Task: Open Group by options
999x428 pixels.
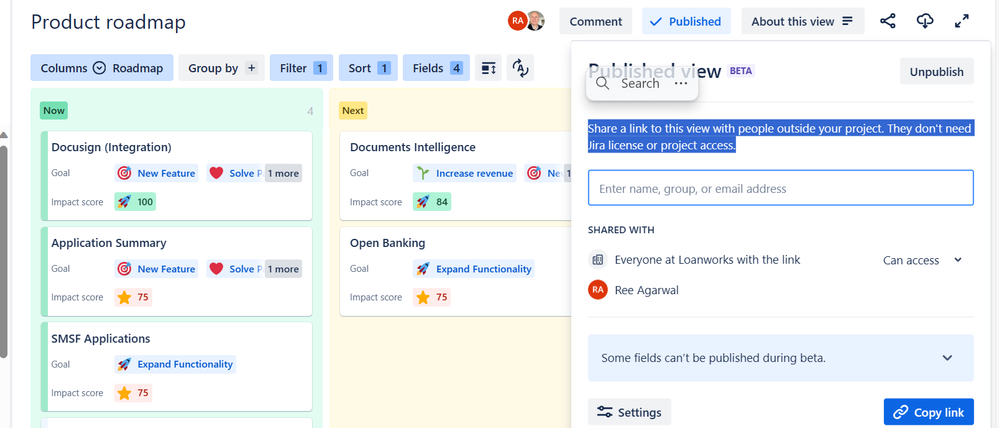Action: [222, 68]
